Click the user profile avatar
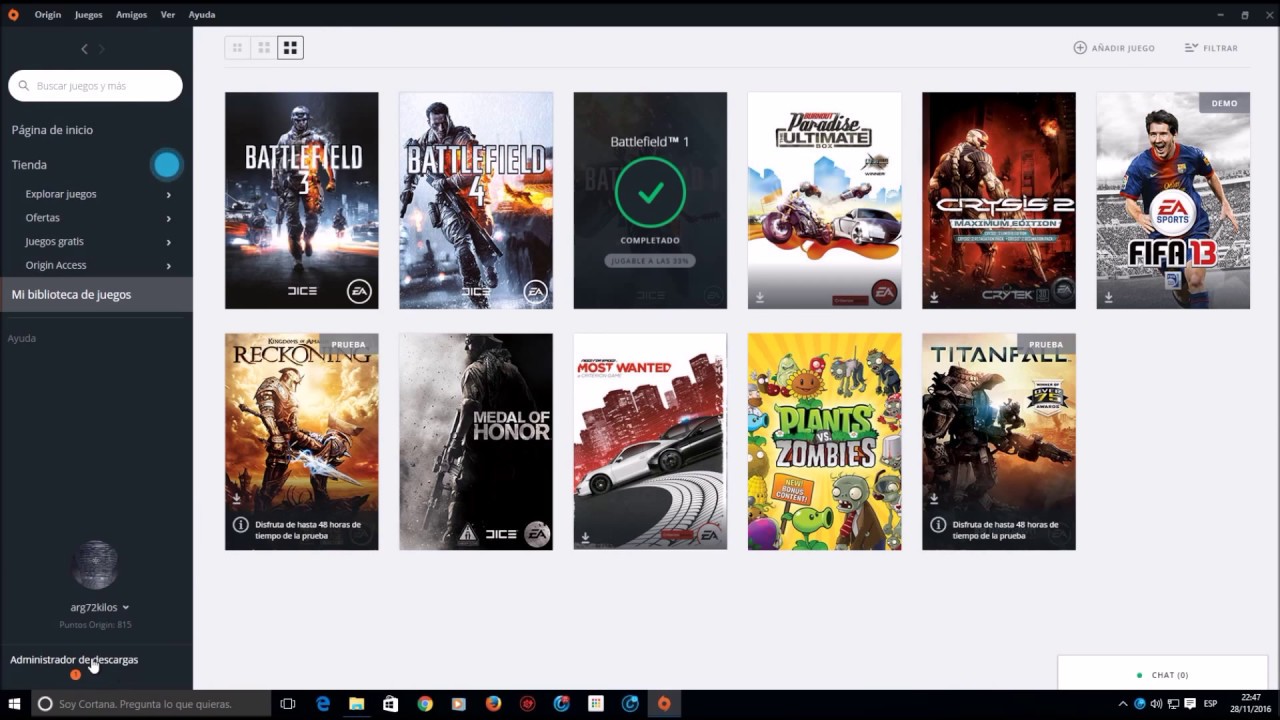The width and height of the screenshot is (1280, 720). [95, 565]
